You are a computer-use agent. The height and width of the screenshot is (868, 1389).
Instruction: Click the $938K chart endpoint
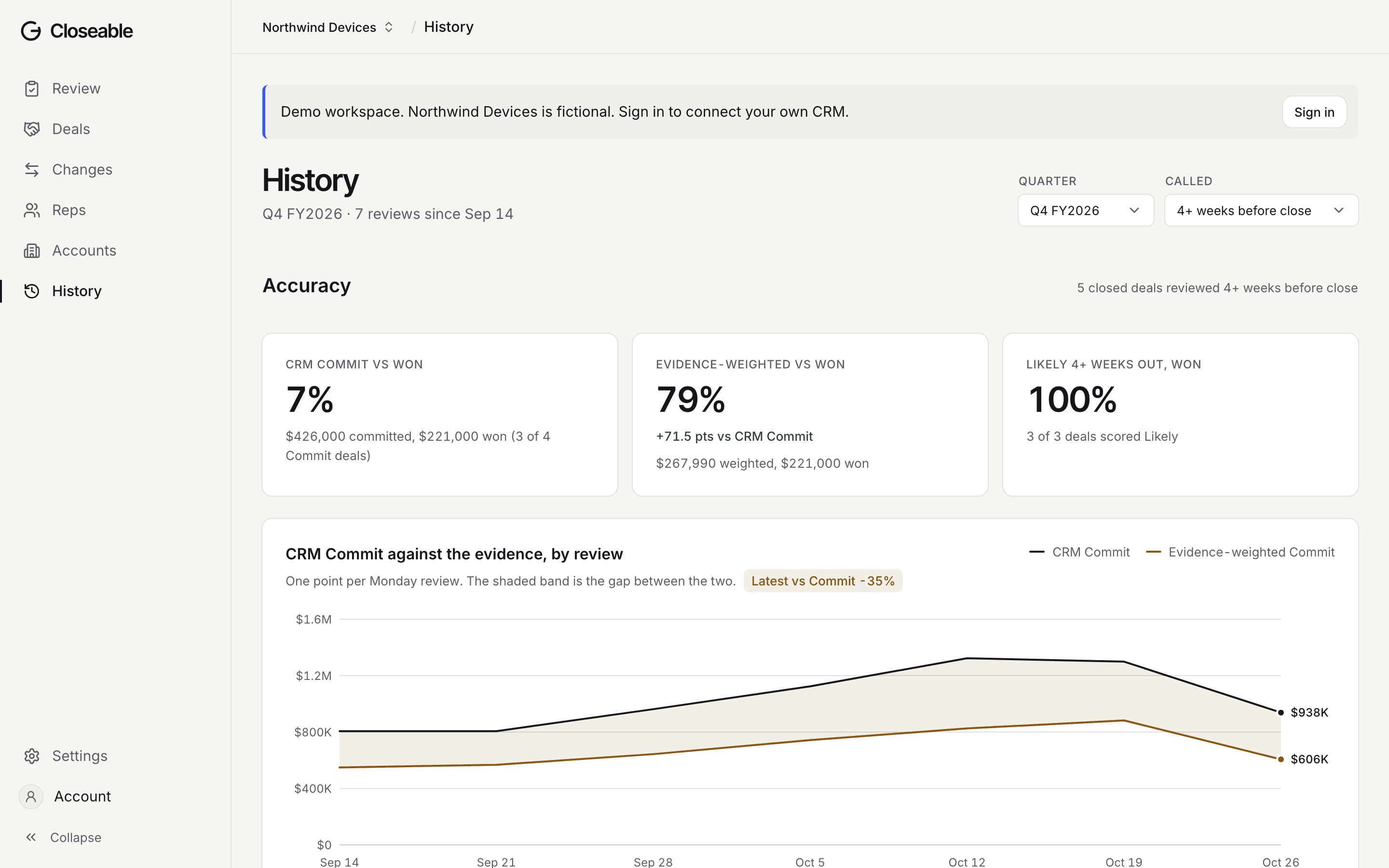click(x=1280, y=712)
